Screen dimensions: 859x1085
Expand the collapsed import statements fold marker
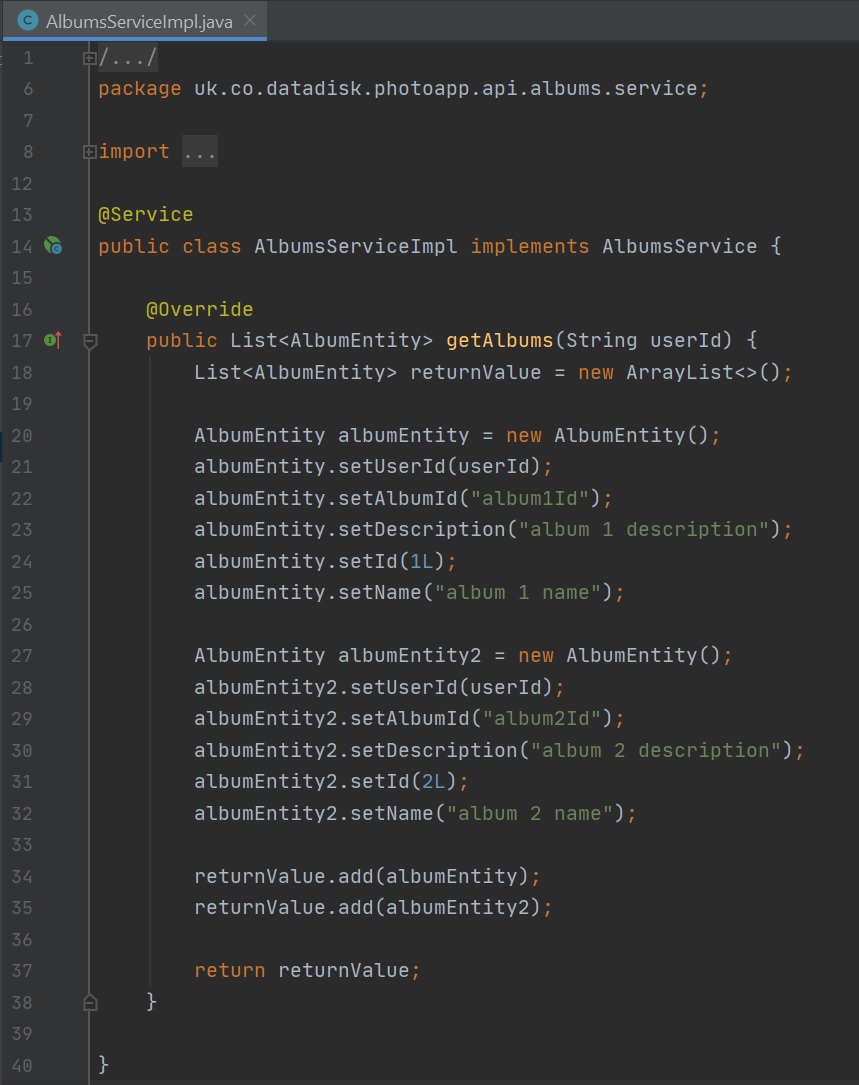point(90,152)
